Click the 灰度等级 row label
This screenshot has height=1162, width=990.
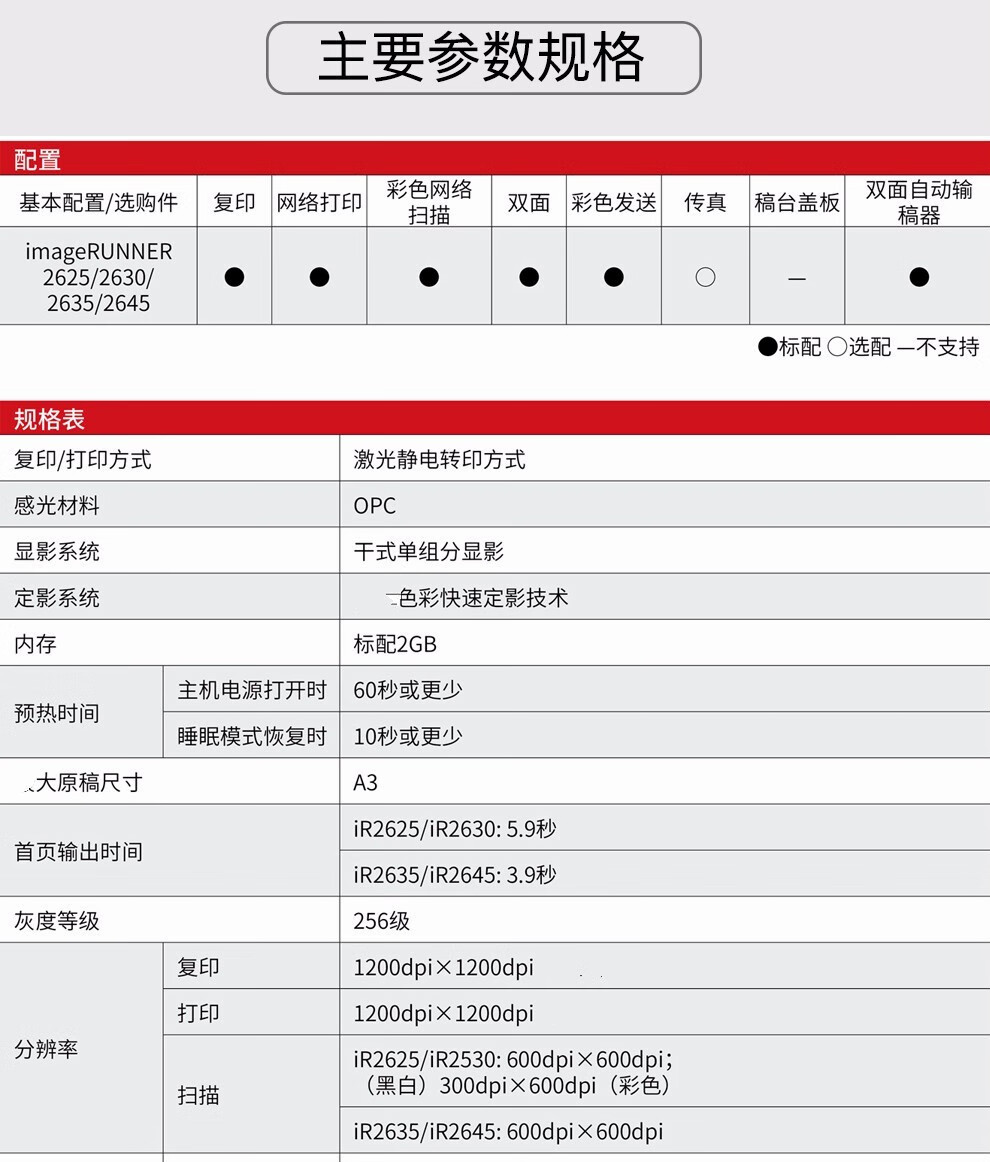click(57, 920)
